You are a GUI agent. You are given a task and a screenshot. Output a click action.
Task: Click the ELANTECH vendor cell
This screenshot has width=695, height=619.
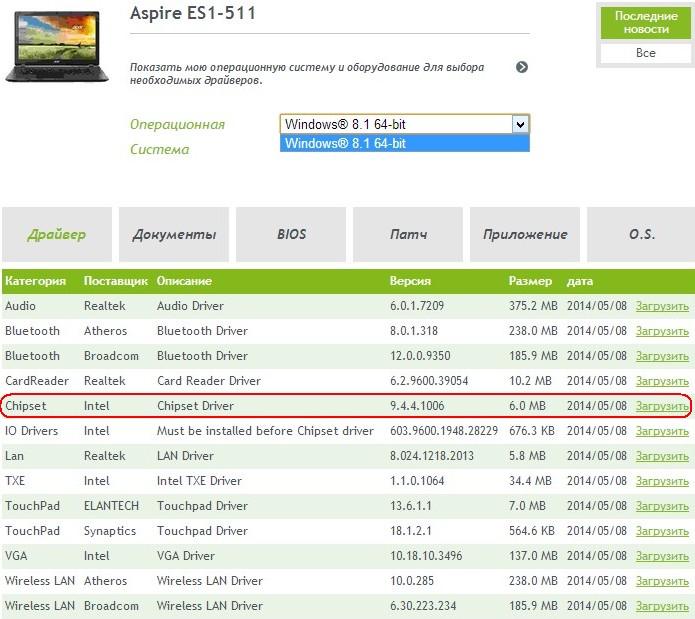click(x=111, y=506)
